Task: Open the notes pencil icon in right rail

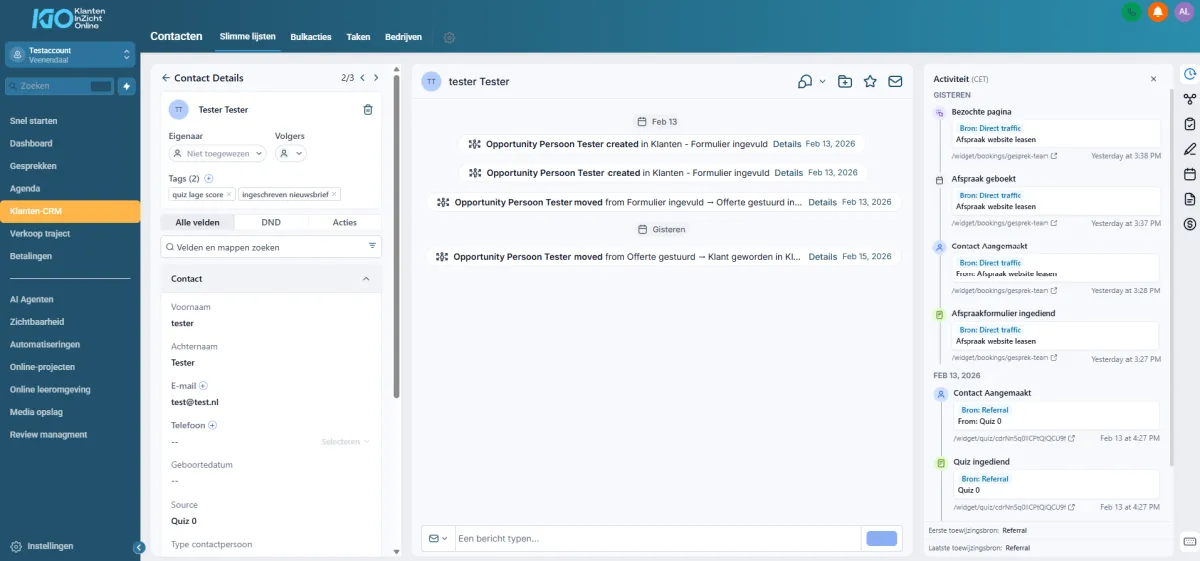Action: (1190, 149)
